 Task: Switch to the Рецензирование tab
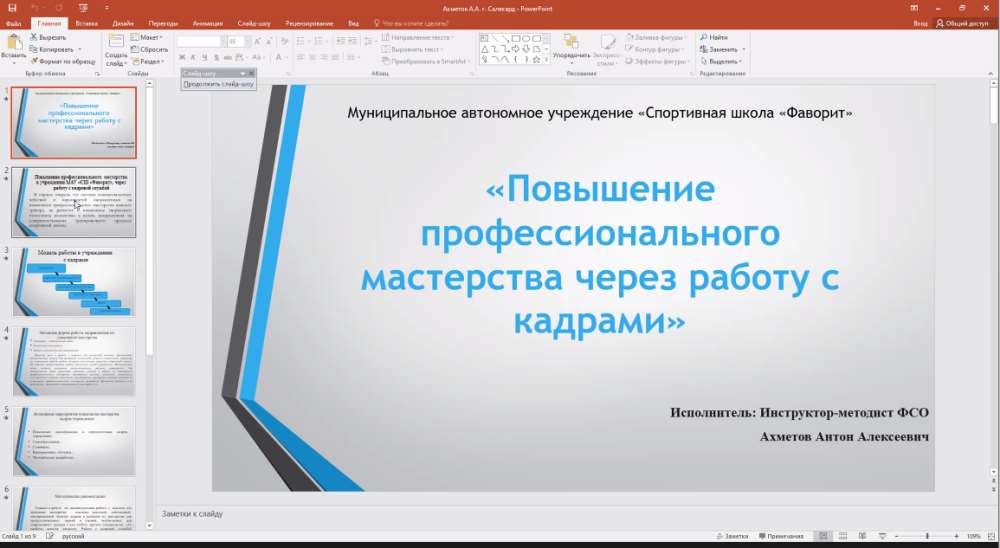pyautogui.click(x=309, y=23)
